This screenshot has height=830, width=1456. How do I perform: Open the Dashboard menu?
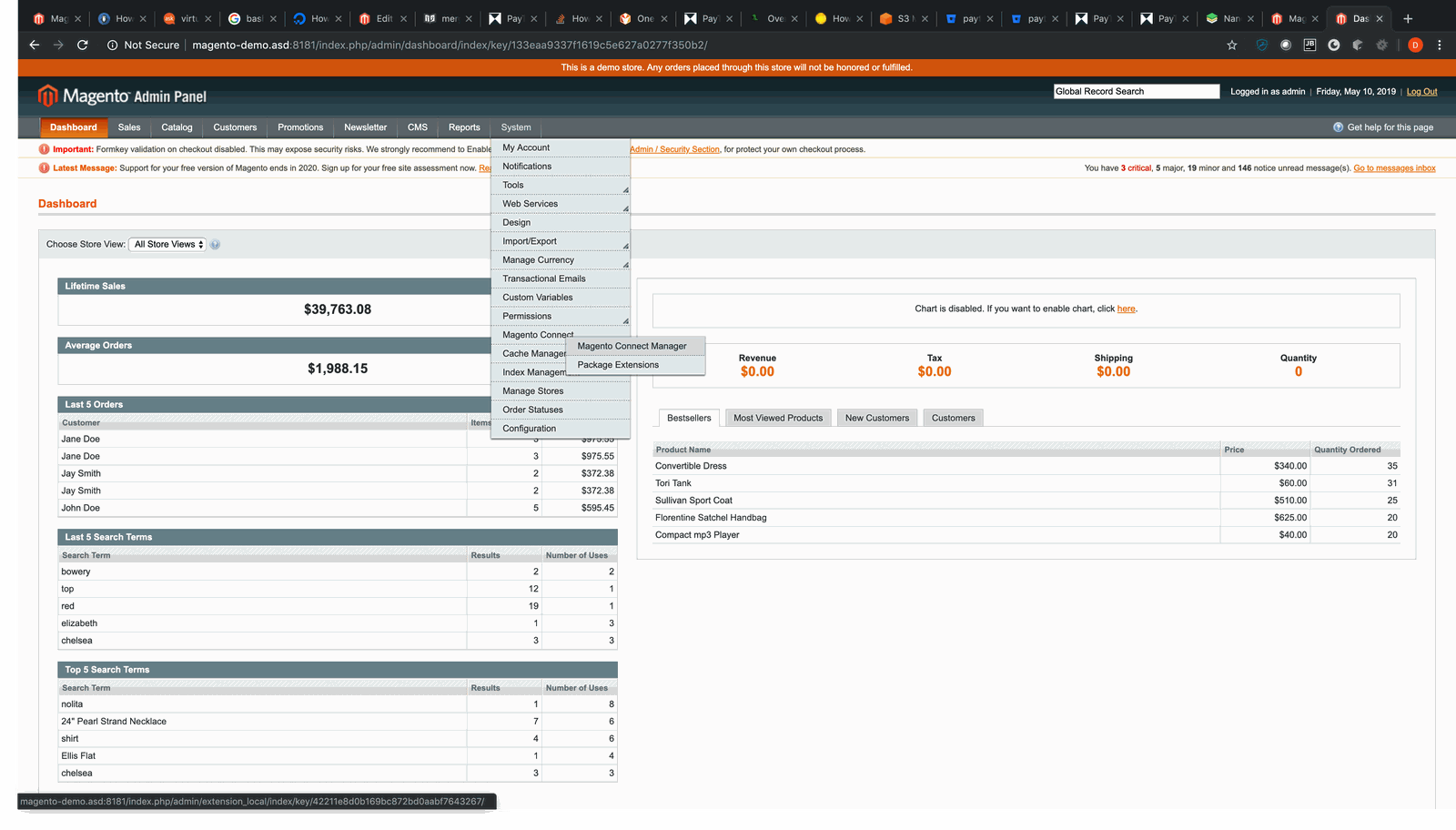(x=74, y=127)
